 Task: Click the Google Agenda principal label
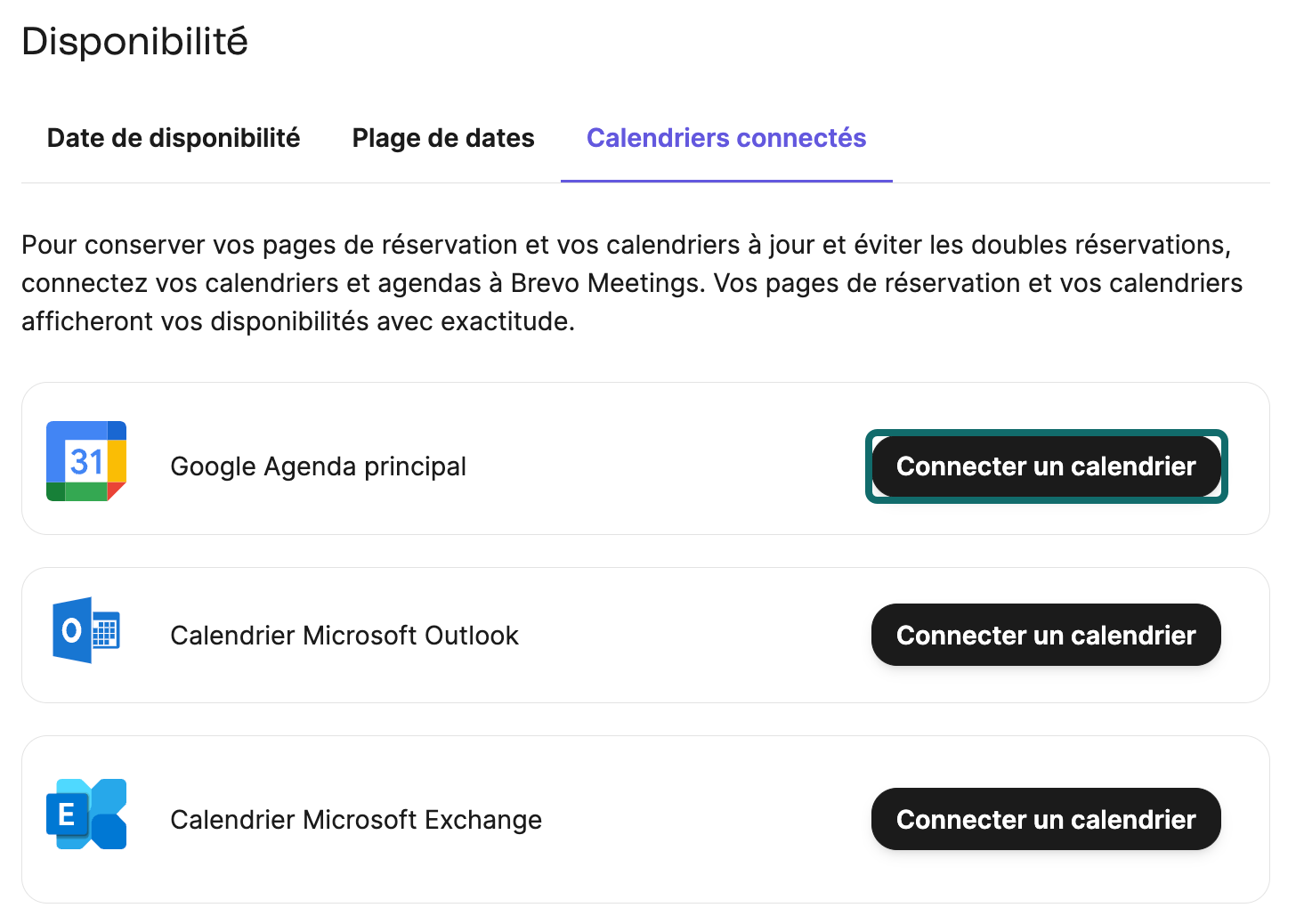(318, 466)
